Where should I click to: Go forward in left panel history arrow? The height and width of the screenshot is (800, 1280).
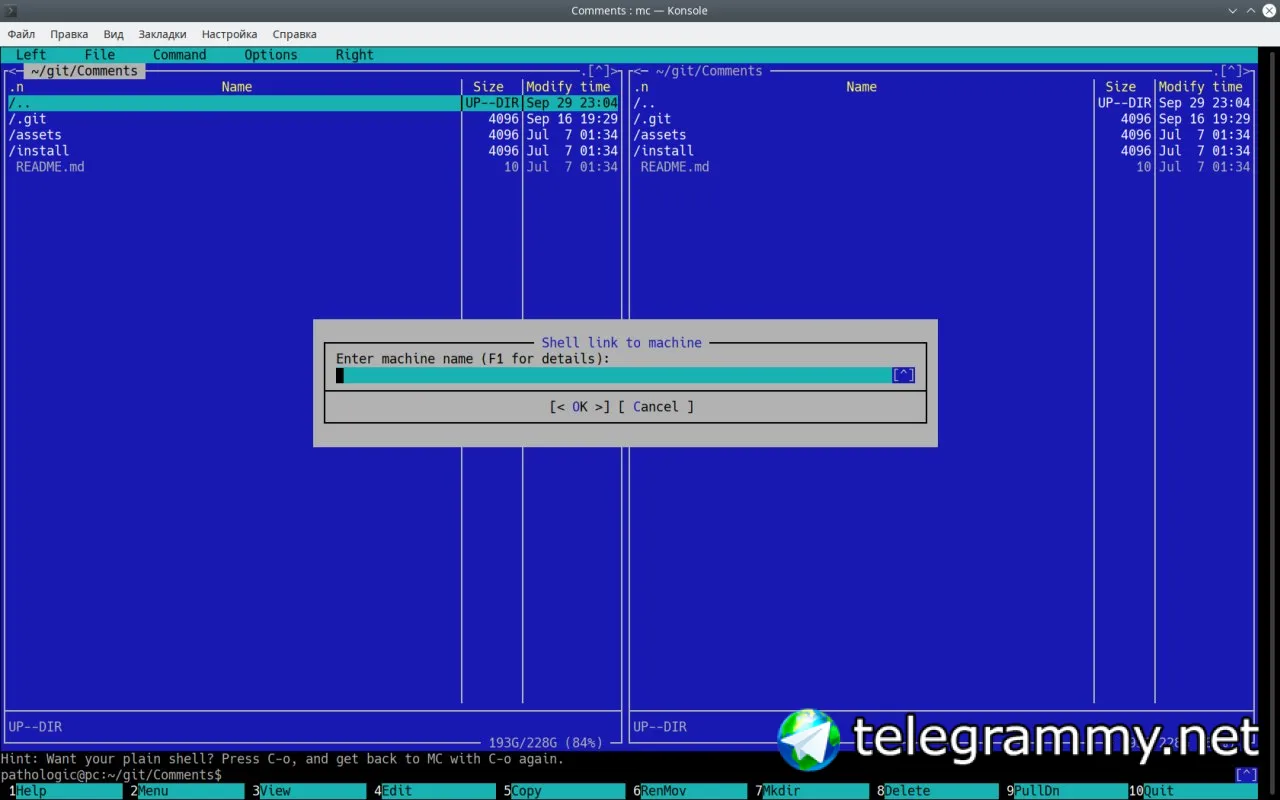(615, 71)
